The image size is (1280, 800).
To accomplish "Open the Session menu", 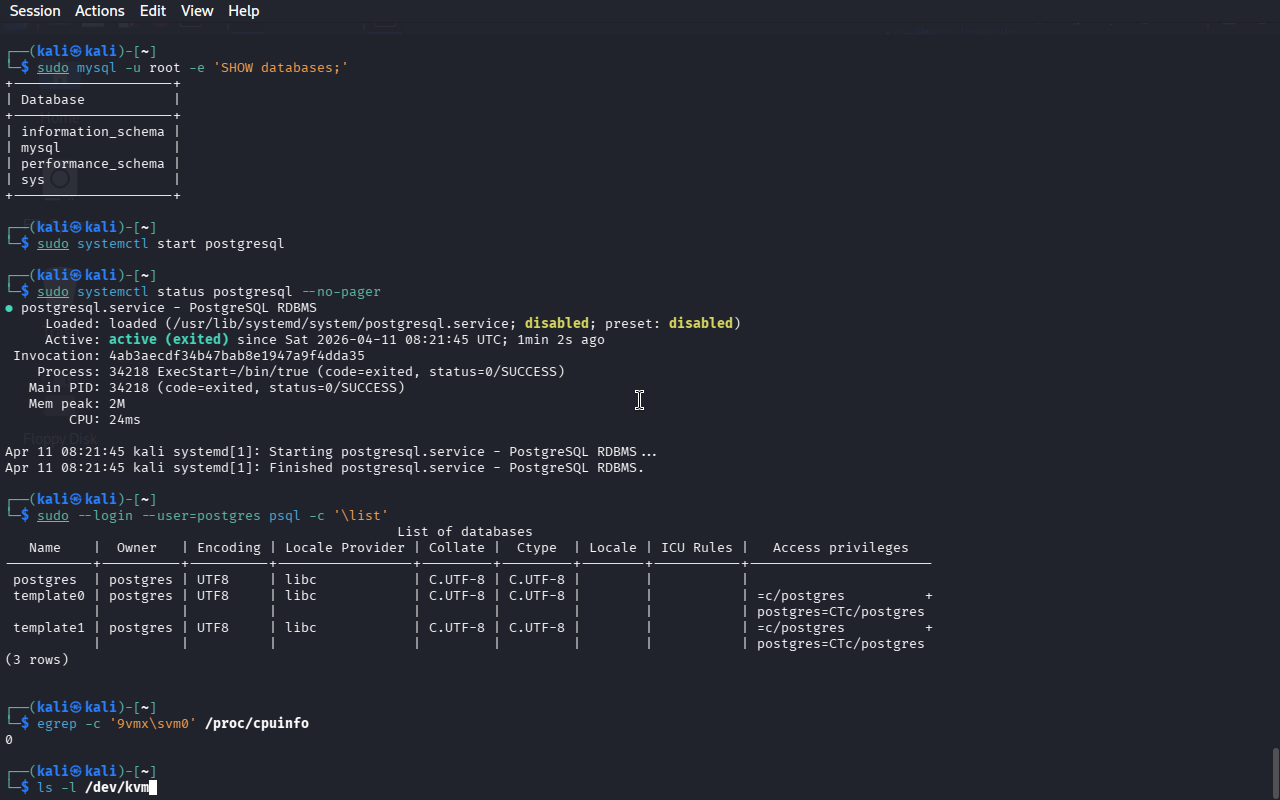I will click(35, 11).
